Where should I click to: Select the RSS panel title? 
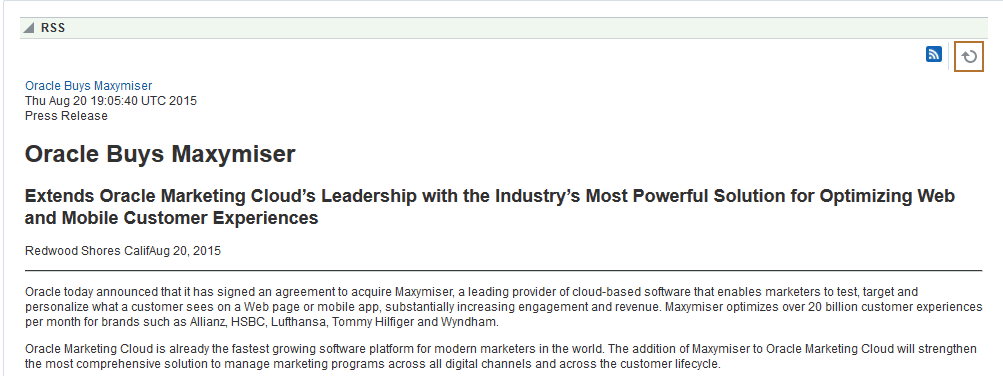click(53, 28)
